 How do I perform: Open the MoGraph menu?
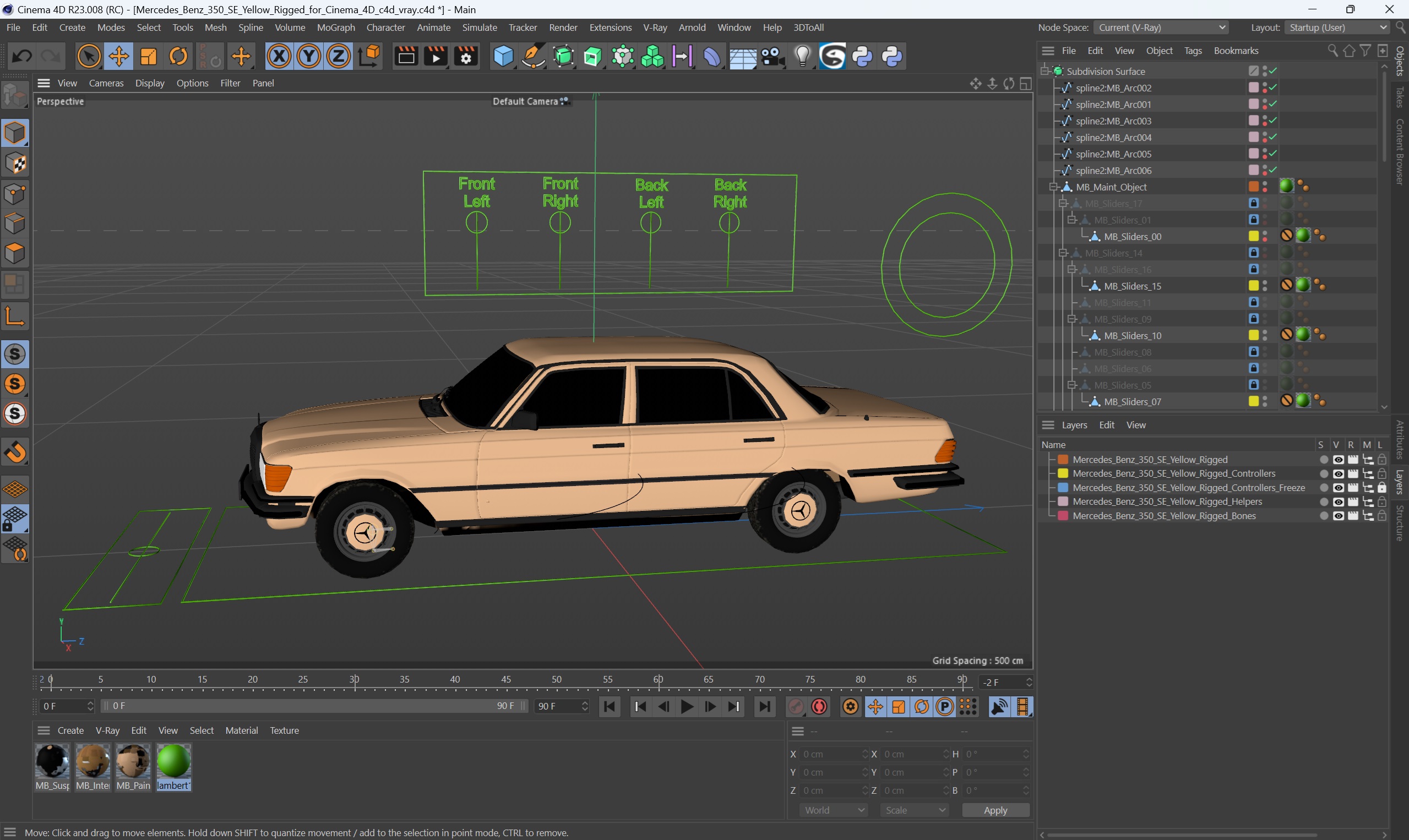[x=336, y=27]
